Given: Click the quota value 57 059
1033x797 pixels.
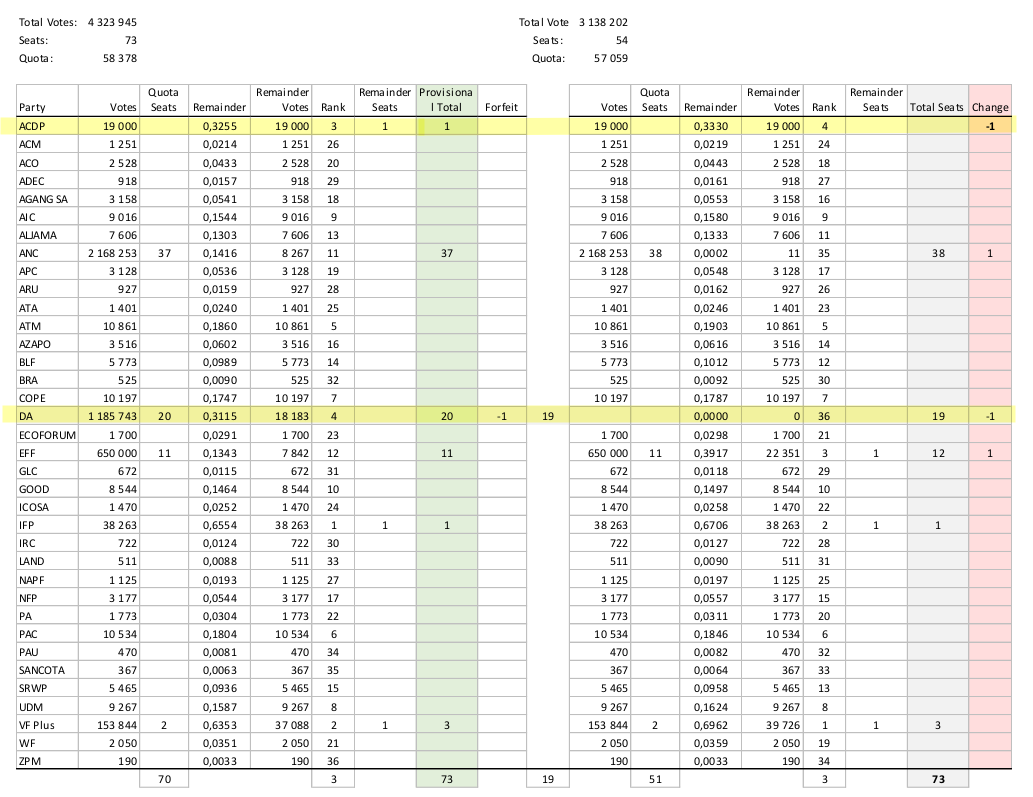Looking at the screenshot, I should pos(611,59).
